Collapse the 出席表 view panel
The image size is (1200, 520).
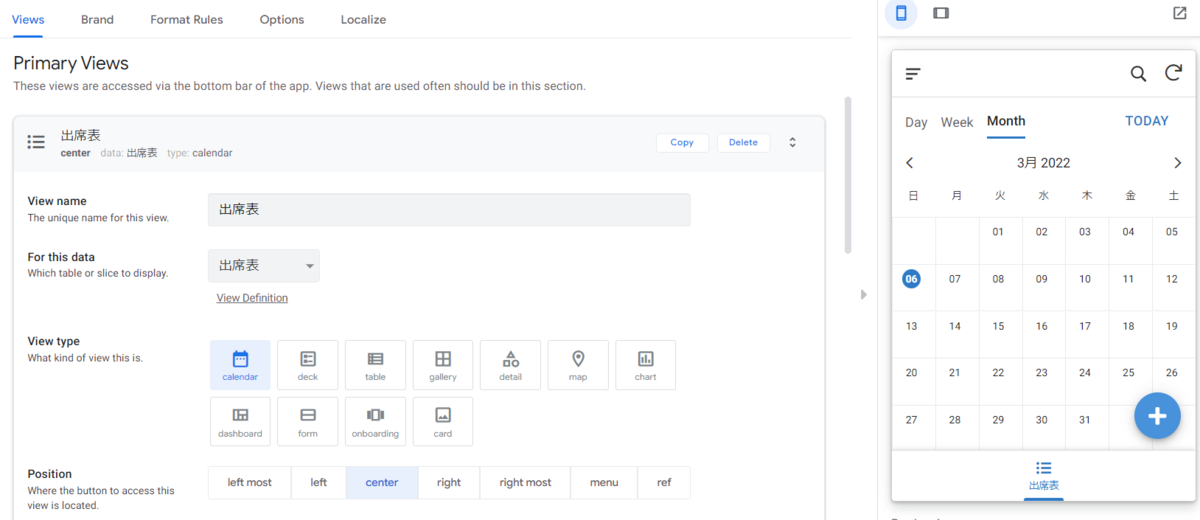pyautogui.click(x=792, y=142)
